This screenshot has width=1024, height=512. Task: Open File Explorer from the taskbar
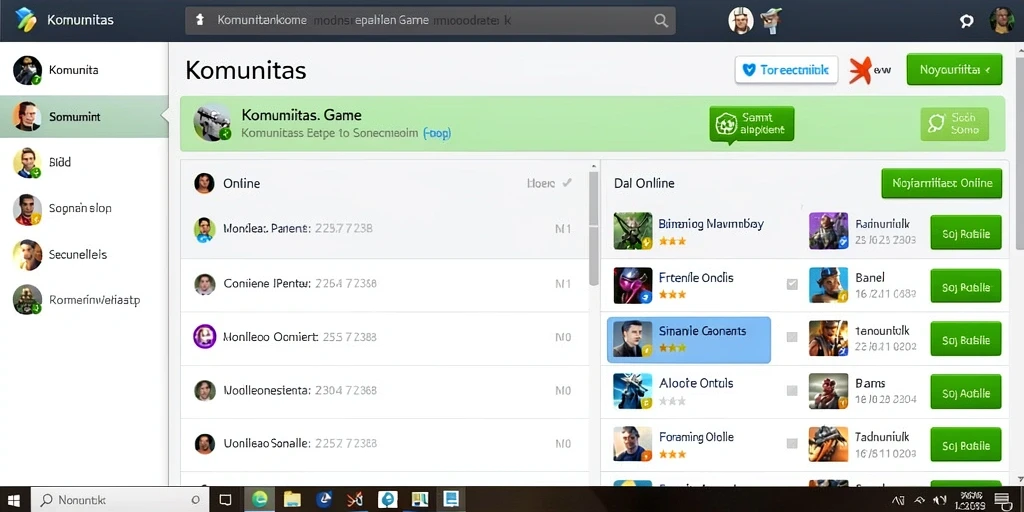point(291,500)
